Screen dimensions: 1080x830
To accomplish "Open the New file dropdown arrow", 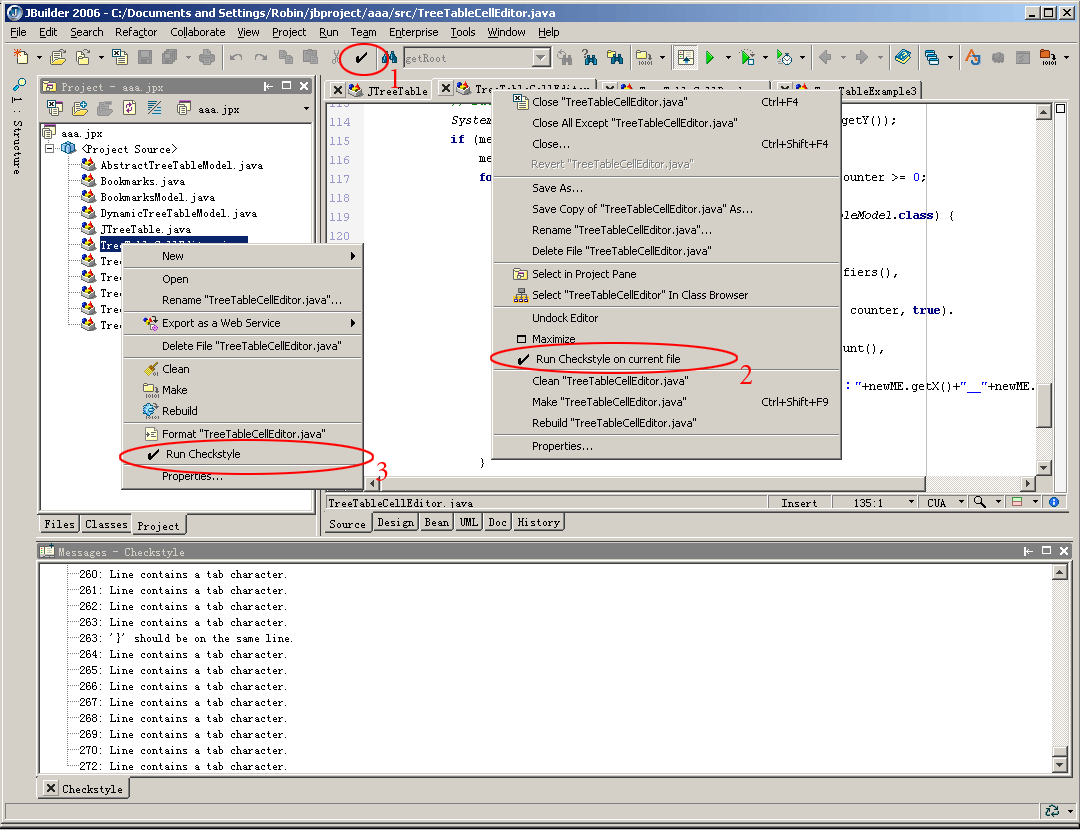I will 39,58.
